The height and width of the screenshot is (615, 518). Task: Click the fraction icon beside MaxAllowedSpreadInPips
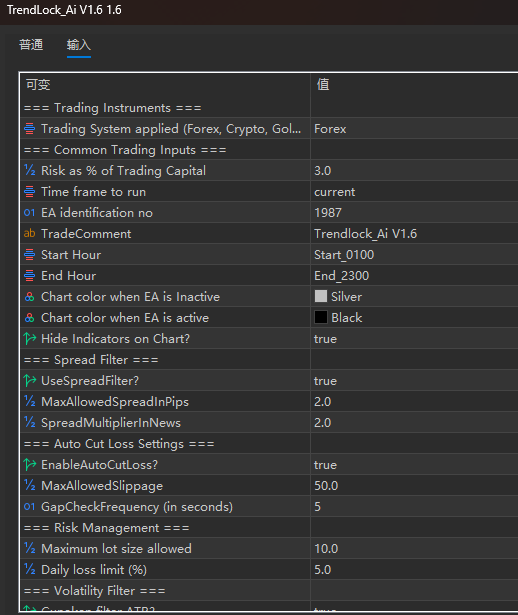[x=29, y=402]
